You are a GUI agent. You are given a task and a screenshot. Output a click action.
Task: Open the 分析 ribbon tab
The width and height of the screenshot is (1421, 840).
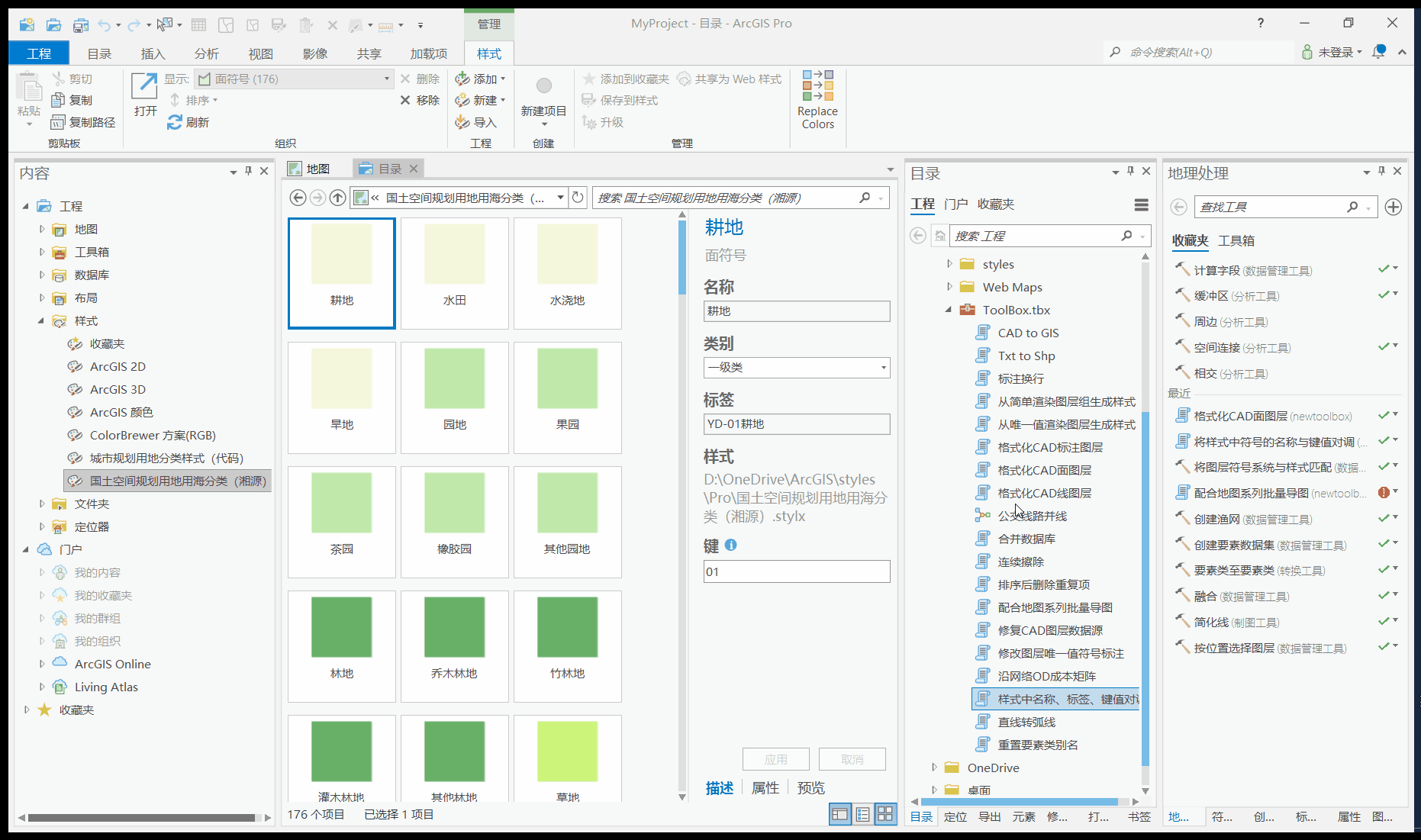[x=207, y=53]
